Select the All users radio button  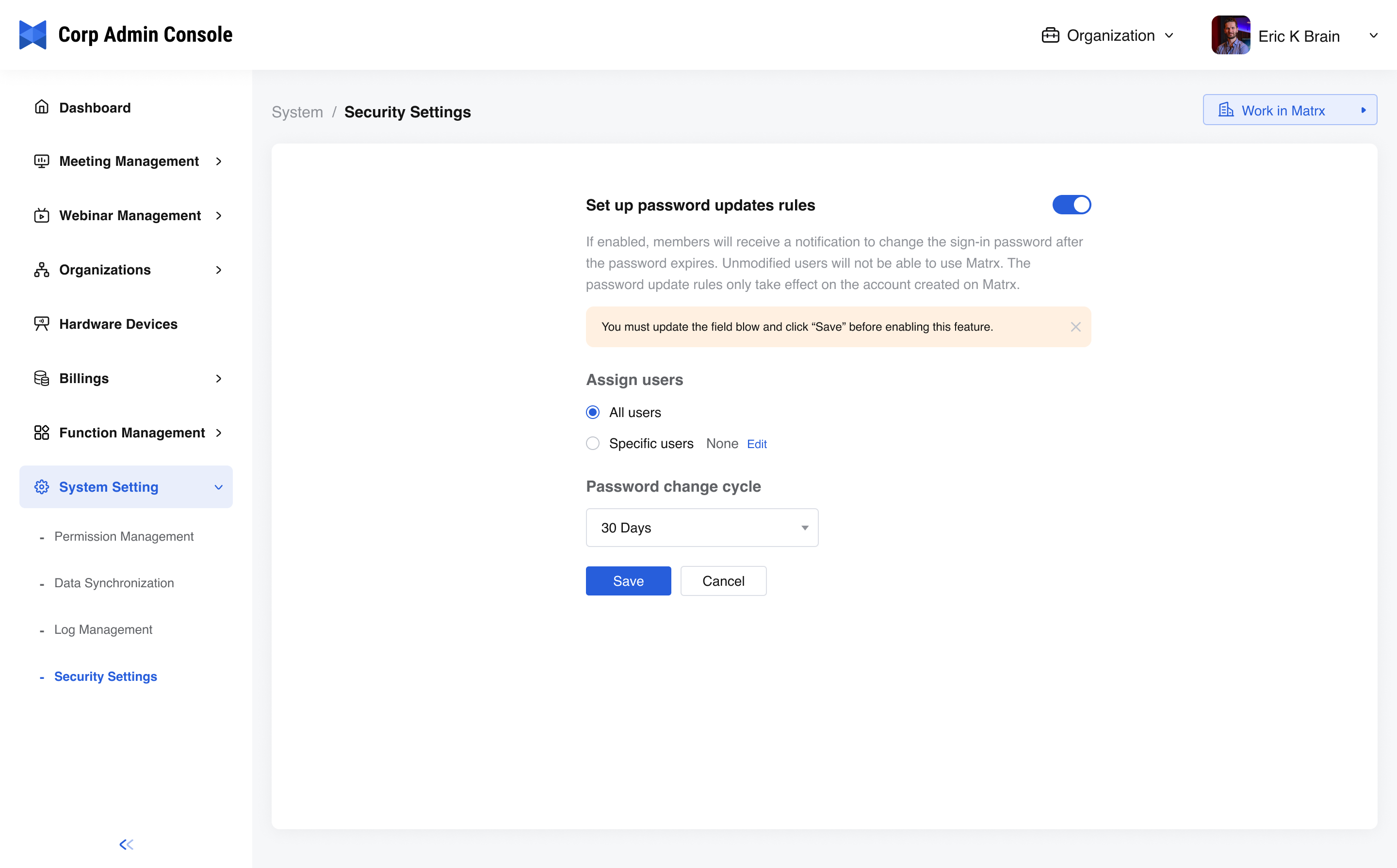pyautogui.click(x=593, y=412)
